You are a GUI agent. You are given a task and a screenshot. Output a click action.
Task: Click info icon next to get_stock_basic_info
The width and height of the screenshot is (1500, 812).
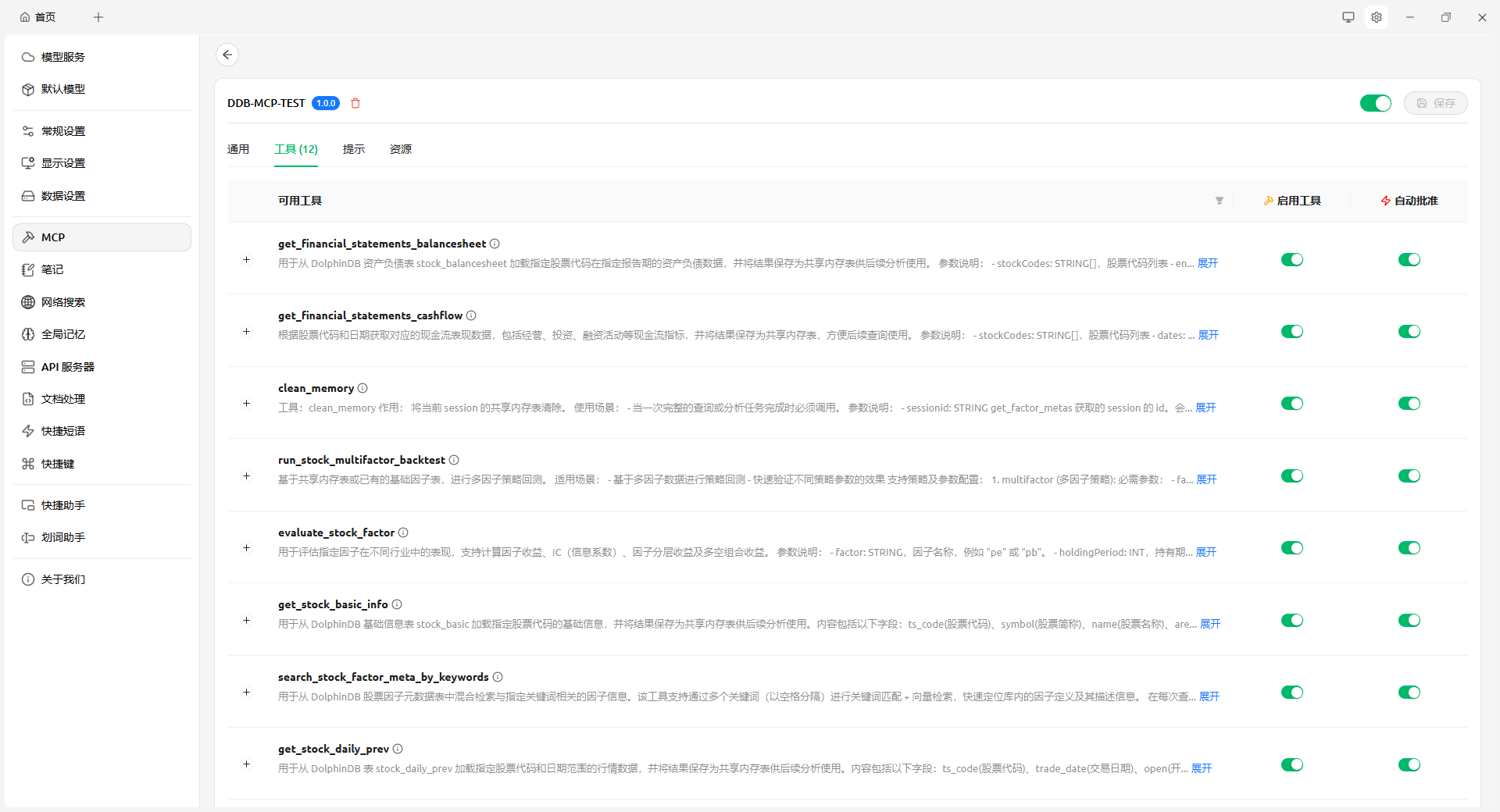coord(397,604)
